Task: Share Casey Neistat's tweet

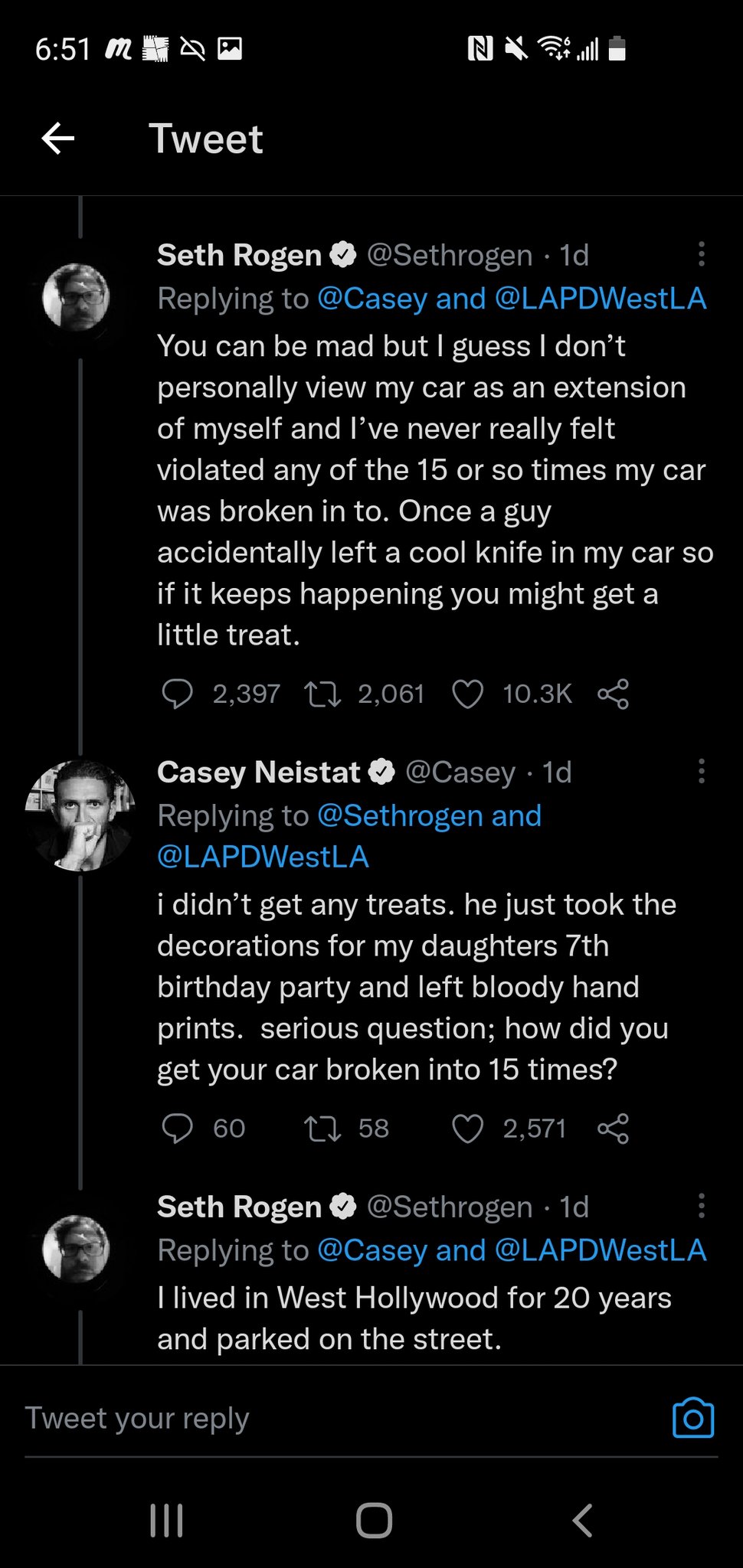Action: pyautogui.click(x=613, y=1129)
